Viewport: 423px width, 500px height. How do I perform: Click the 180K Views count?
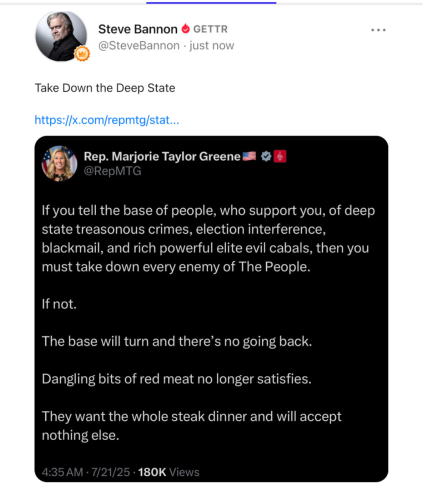169,472
